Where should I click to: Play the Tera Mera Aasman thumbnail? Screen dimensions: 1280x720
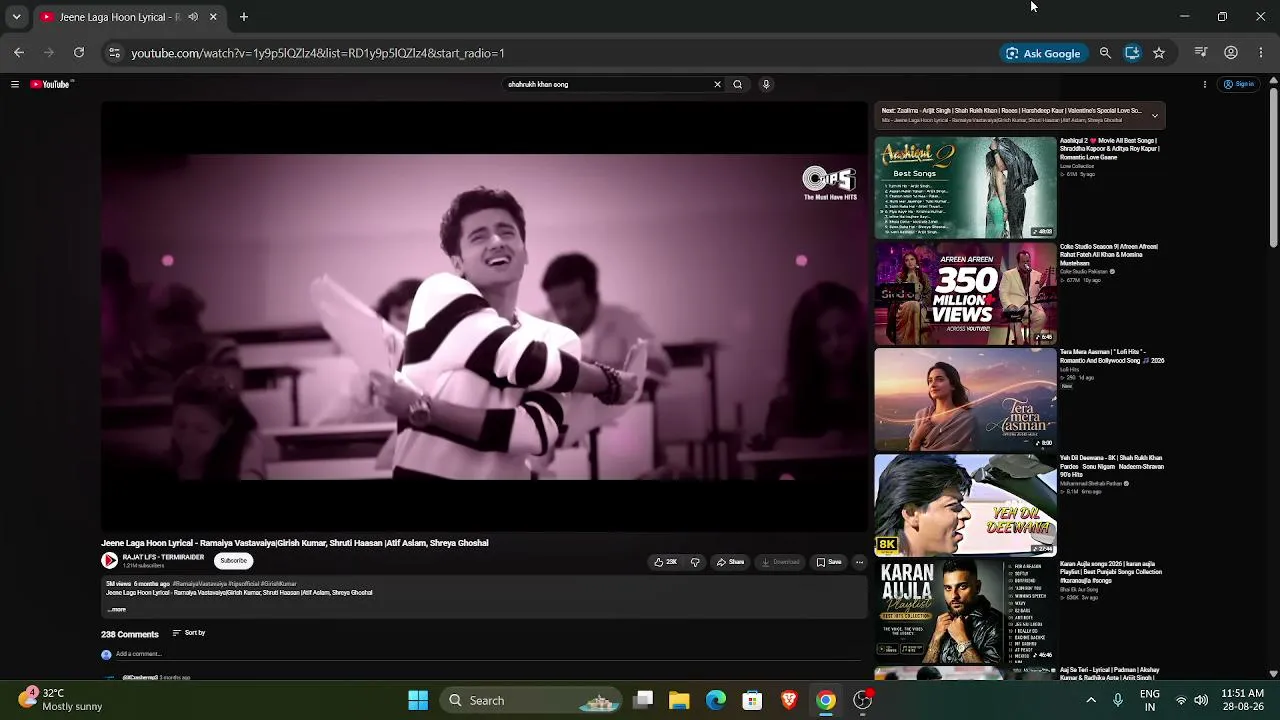pos(965,400)
